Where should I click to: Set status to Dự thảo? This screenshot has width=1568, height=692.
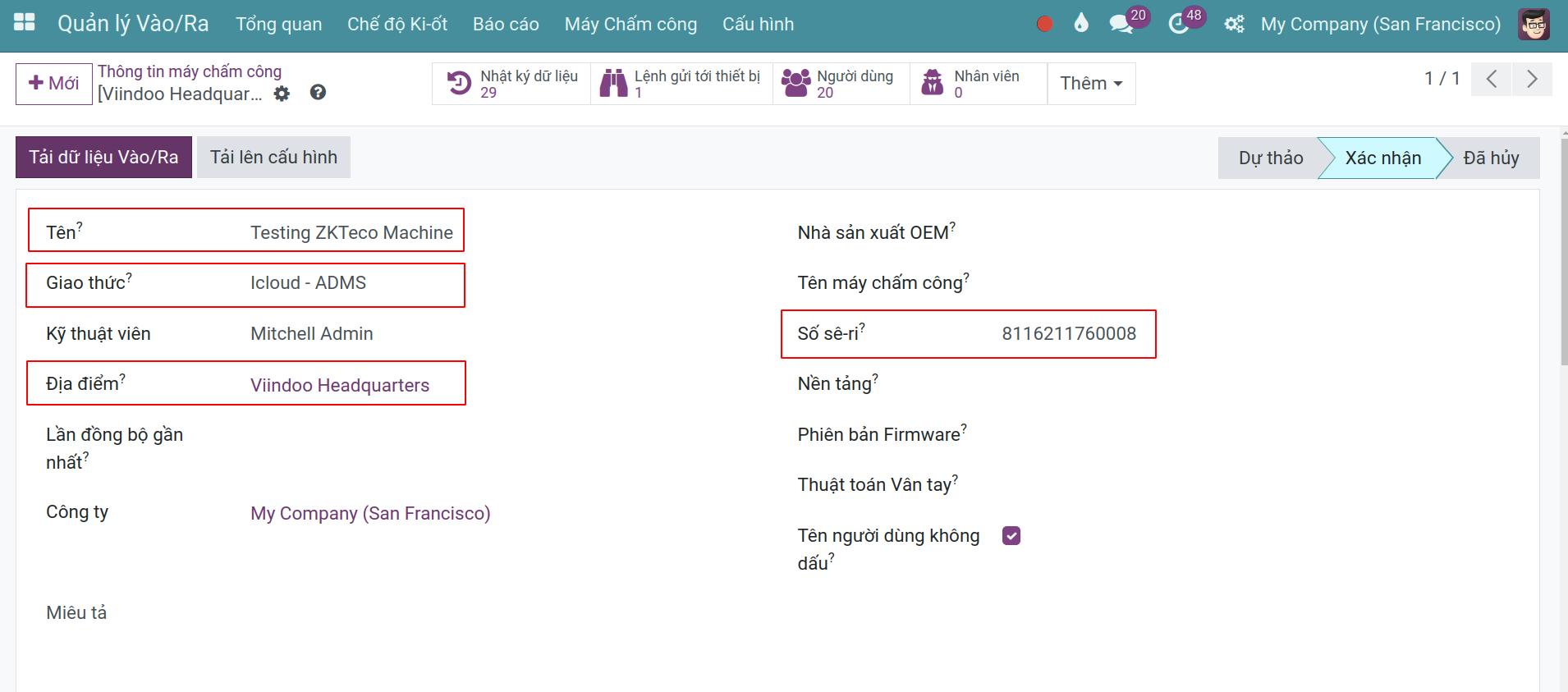tap(1270, 158)
